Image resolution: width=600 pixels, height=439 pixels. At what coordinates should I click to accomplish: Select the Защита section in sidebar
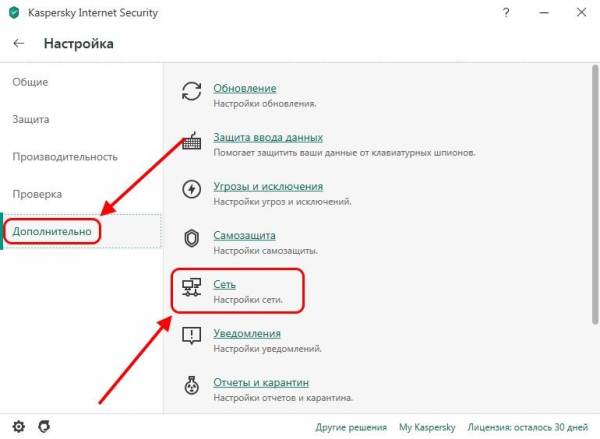coord(31,119)
